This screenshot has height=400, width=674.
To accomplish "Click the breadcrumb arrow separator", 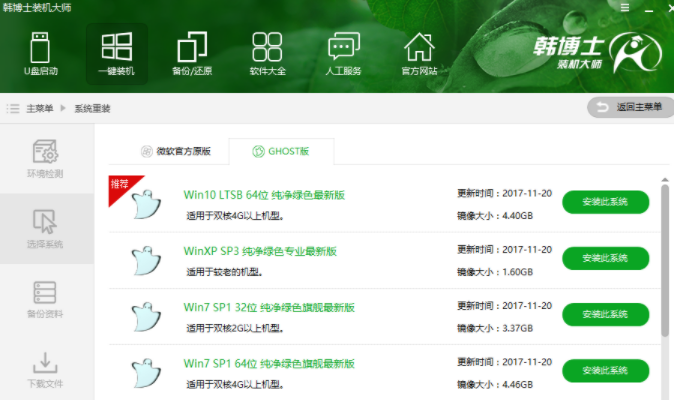I will coord(63,108).
